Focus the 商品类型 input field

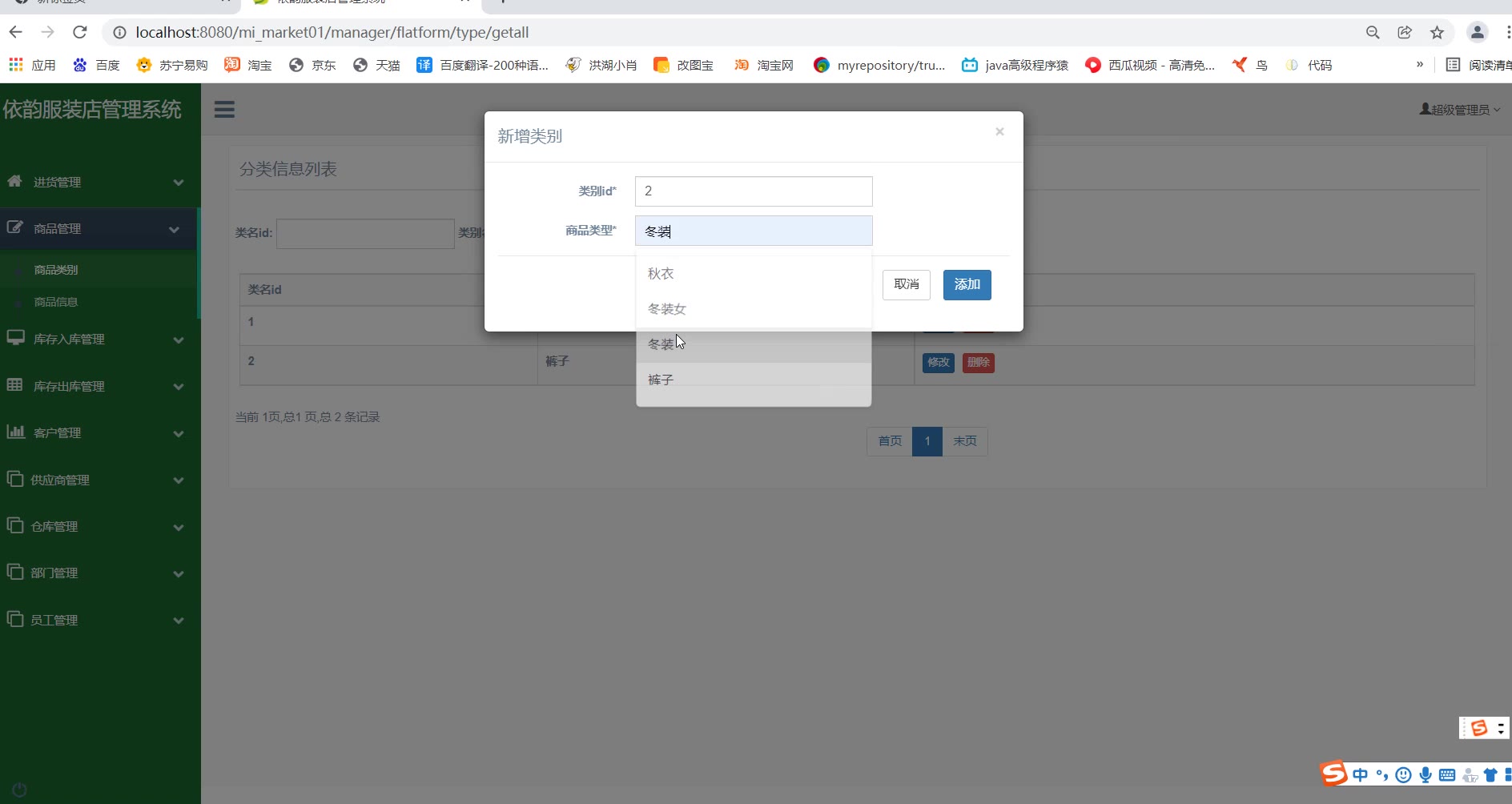(754, 231)
